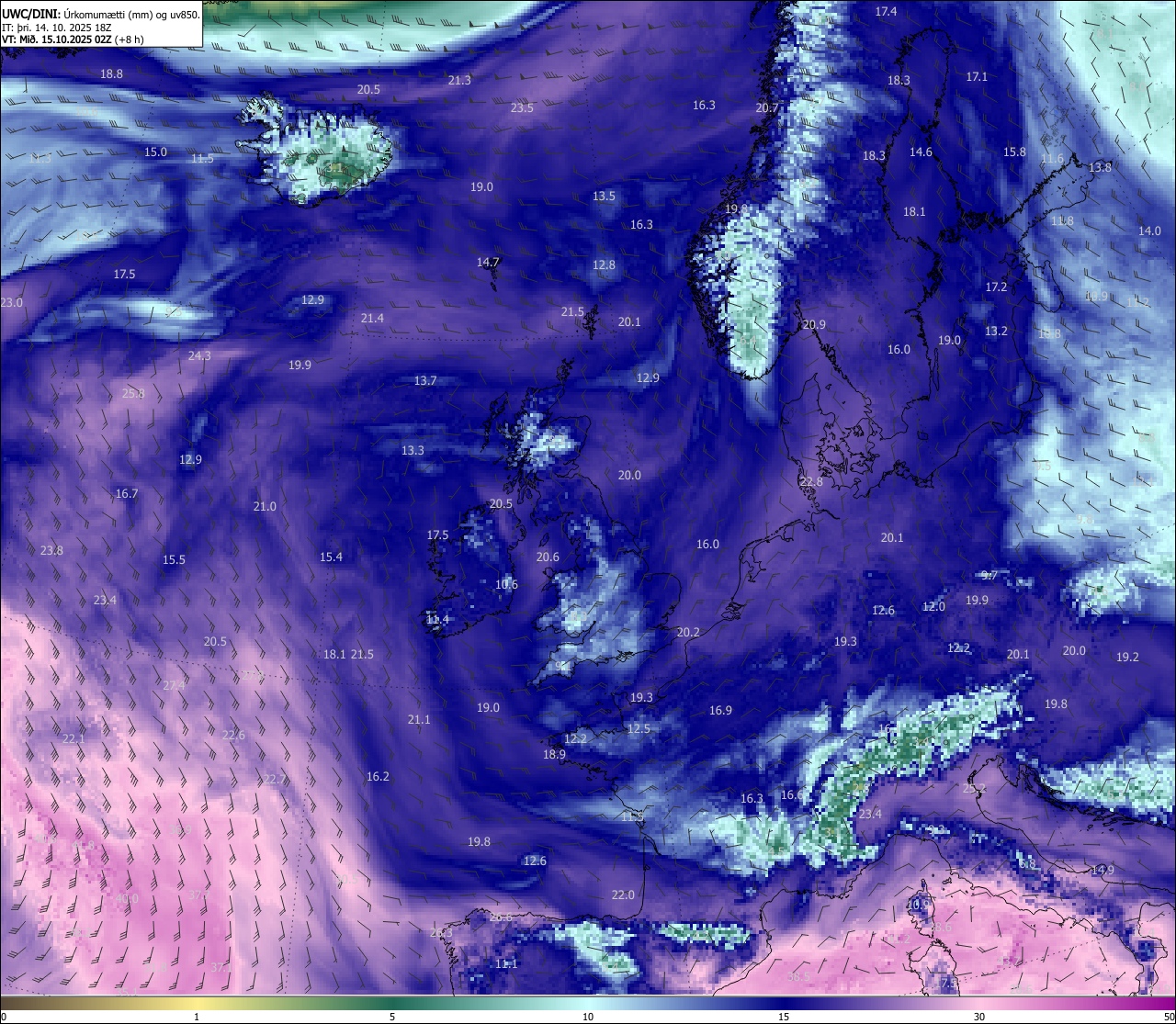Viewport: 1176px width, 1024px height.
Task: Click the 10 tick on the color scale
Action: point(588,1017)
